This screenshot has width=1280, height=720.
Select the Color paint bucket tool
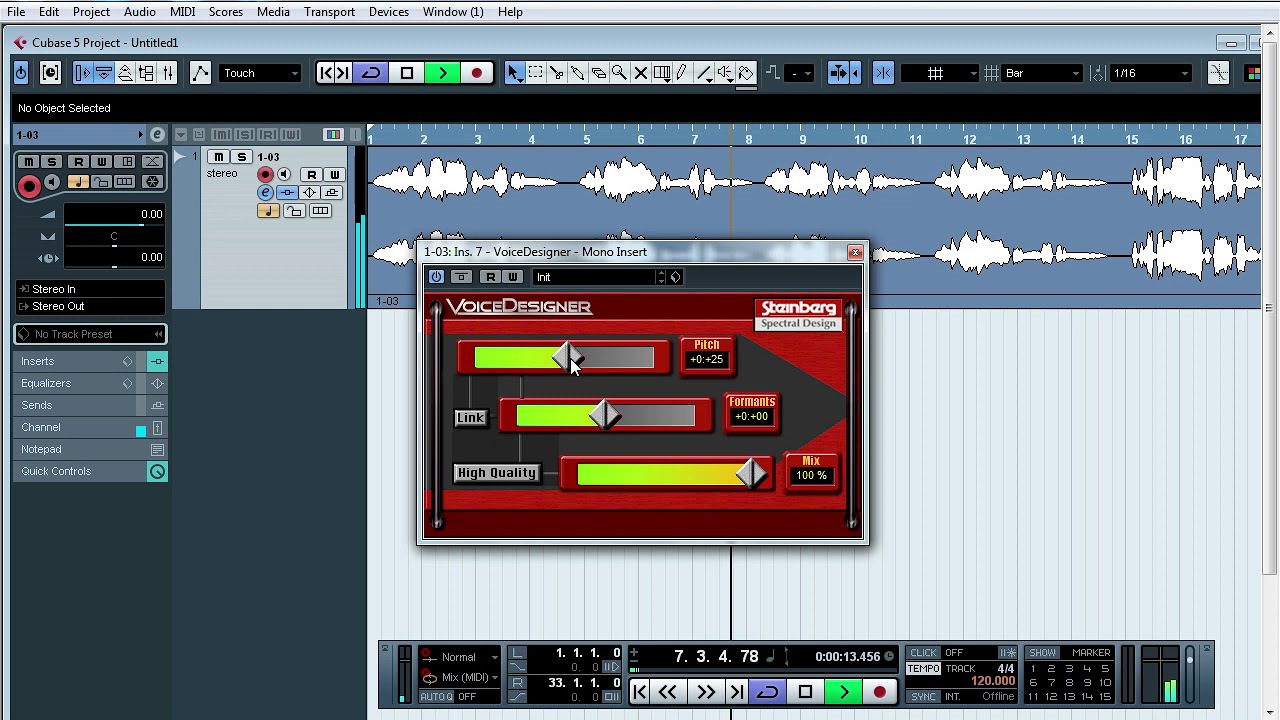pos(745,73)
